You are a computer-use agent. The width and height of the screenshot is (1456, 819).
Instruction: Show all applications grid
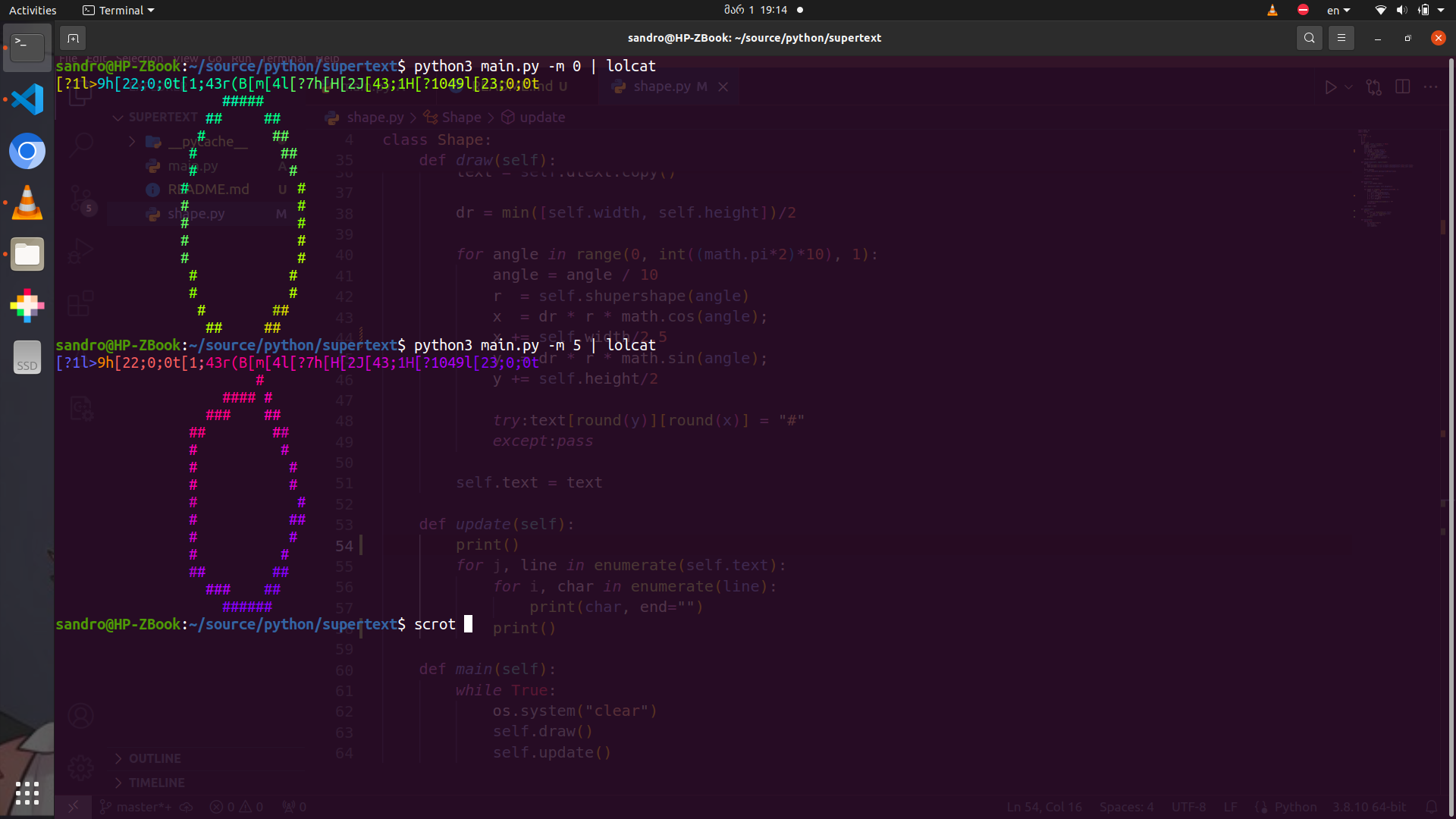coord(27,792)
